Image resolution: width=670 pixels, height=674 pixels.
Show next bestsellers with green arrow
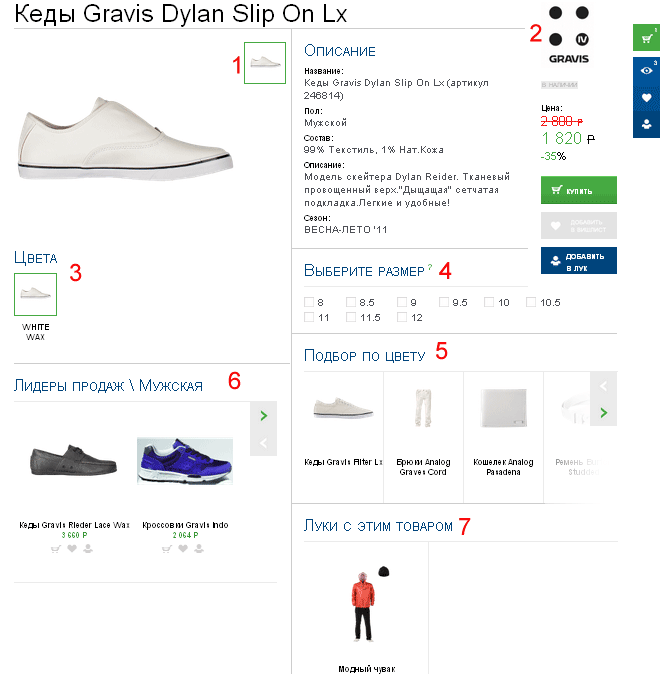[x=263, y=415]
